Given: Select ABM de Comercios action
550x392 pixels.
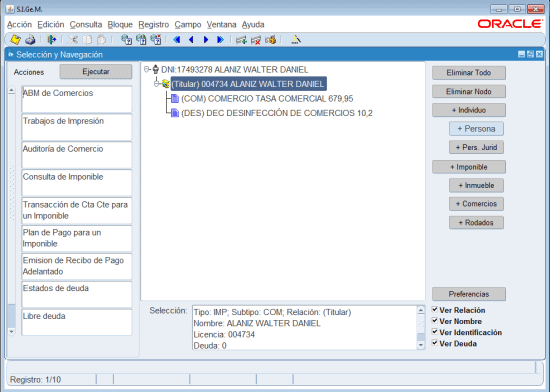Looking at the screenshot, I should click(76, 99).
